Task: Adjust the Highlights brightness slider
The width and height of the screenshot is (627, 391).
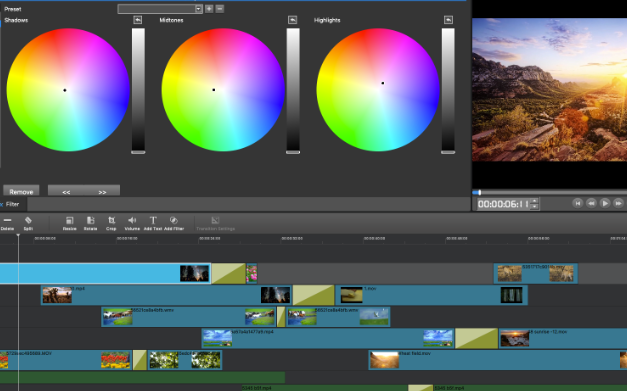Action: [x=448, y=91]
